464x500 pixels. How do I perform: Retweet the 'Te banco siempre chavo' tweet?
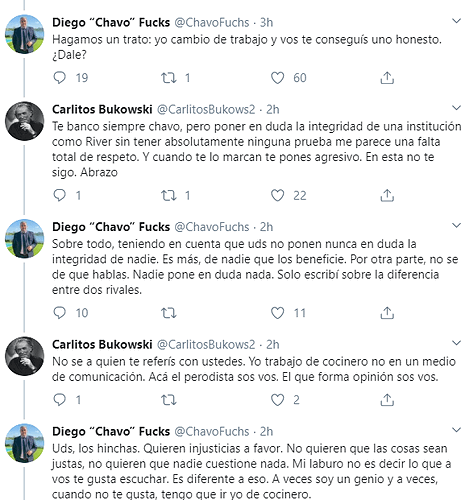point(169,196)
